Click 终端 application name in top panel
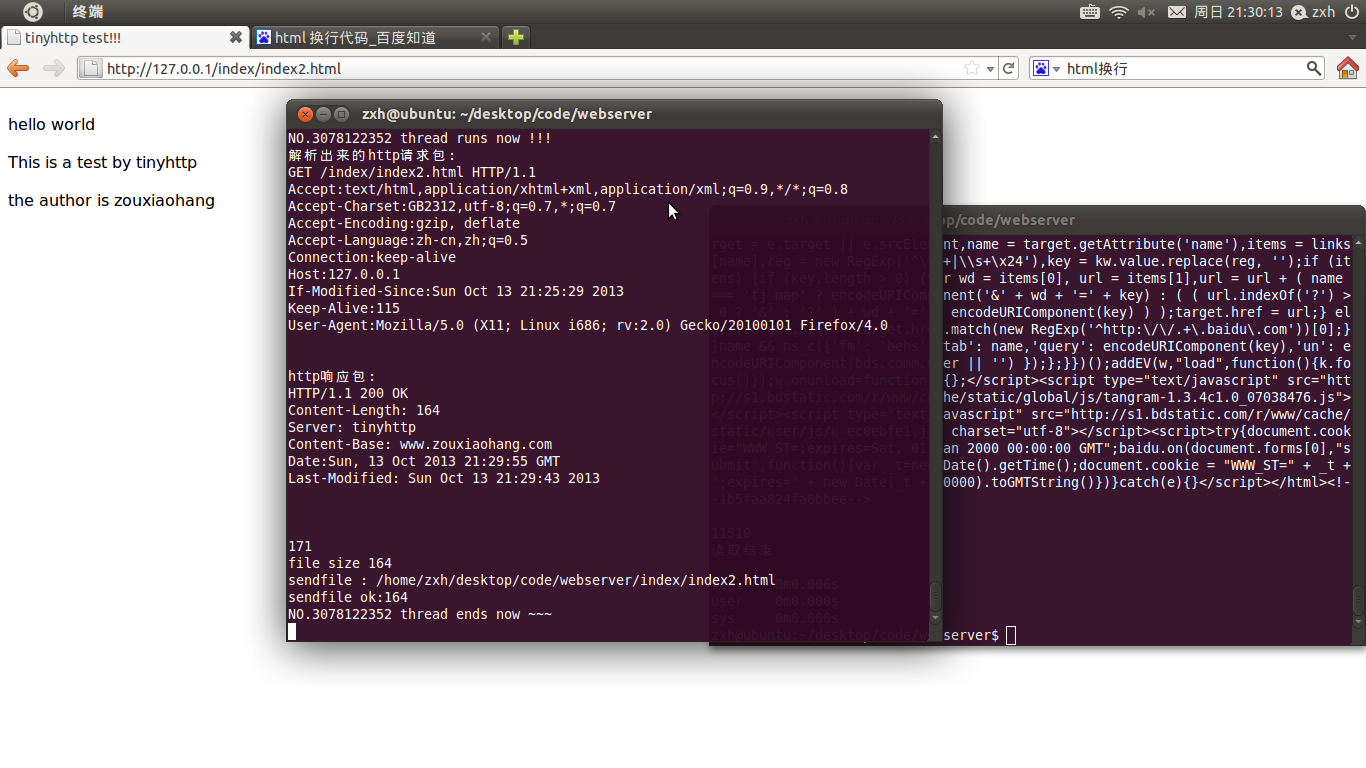 pos(88,12)
